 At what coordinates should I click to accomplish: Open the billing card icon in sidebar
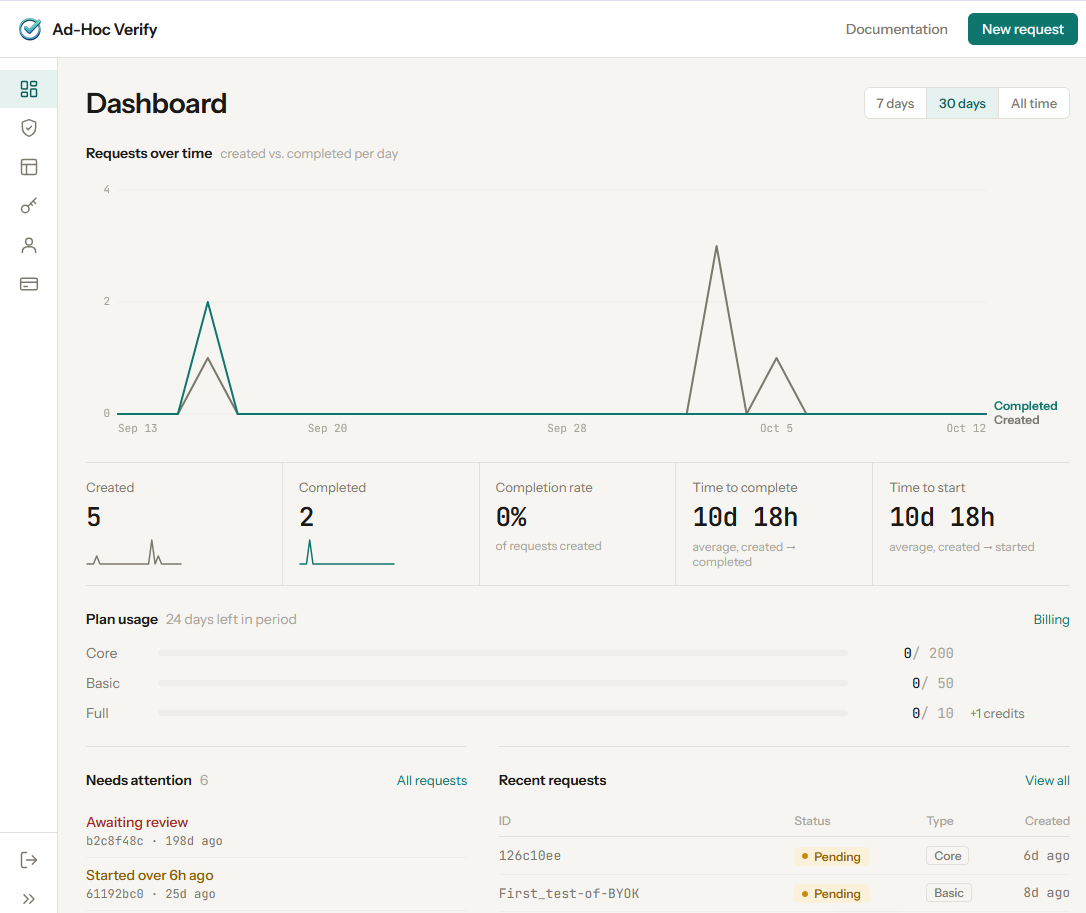(x=28, y=284)
